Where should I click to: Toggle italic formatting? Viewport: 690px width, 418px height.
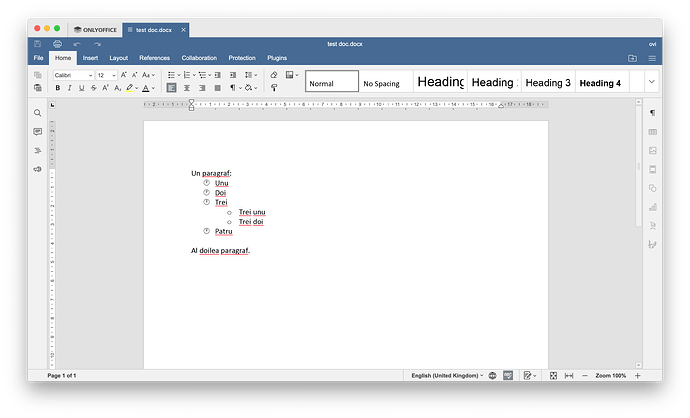(x=70, y=88)
